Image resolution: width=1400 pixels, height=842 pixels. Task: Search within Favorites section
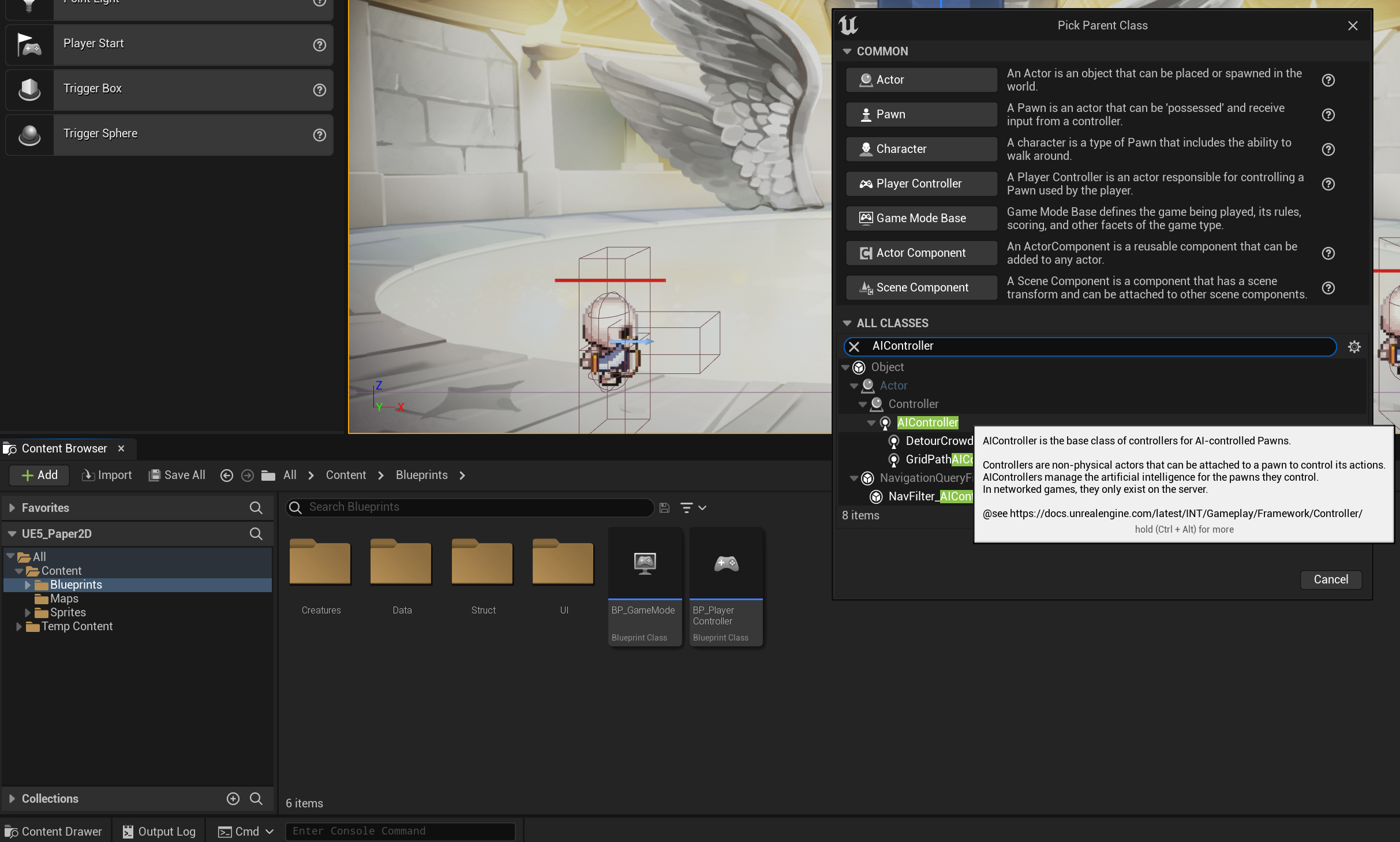click(x=256, y=508)
